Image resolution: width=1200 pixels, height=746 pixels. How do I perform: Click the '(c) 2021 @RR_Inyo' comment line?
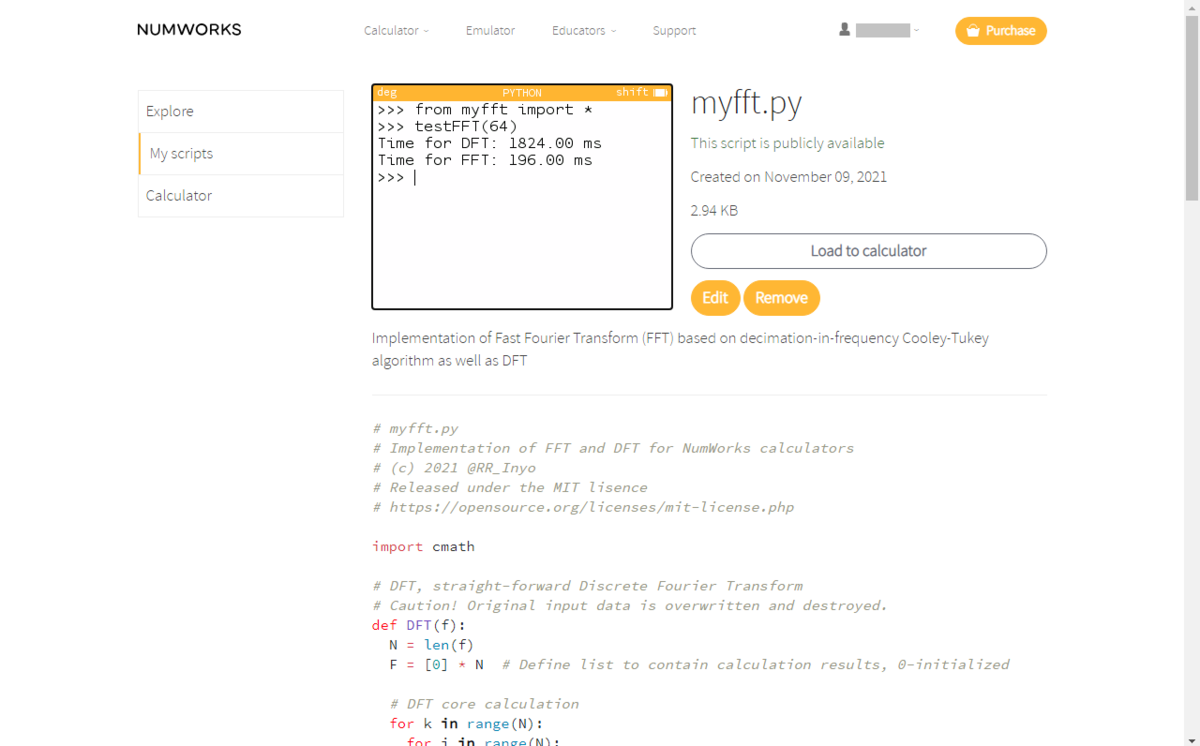pyautogui.click(x=454, y=468)
